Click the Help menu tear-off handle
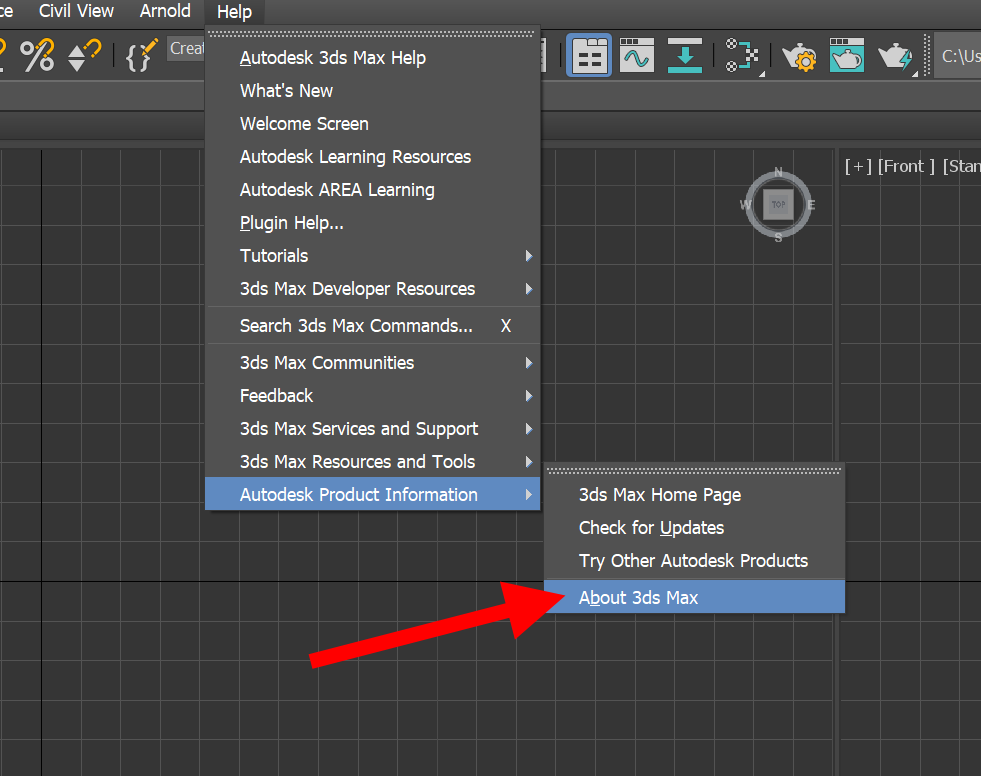 pos(372,34)
